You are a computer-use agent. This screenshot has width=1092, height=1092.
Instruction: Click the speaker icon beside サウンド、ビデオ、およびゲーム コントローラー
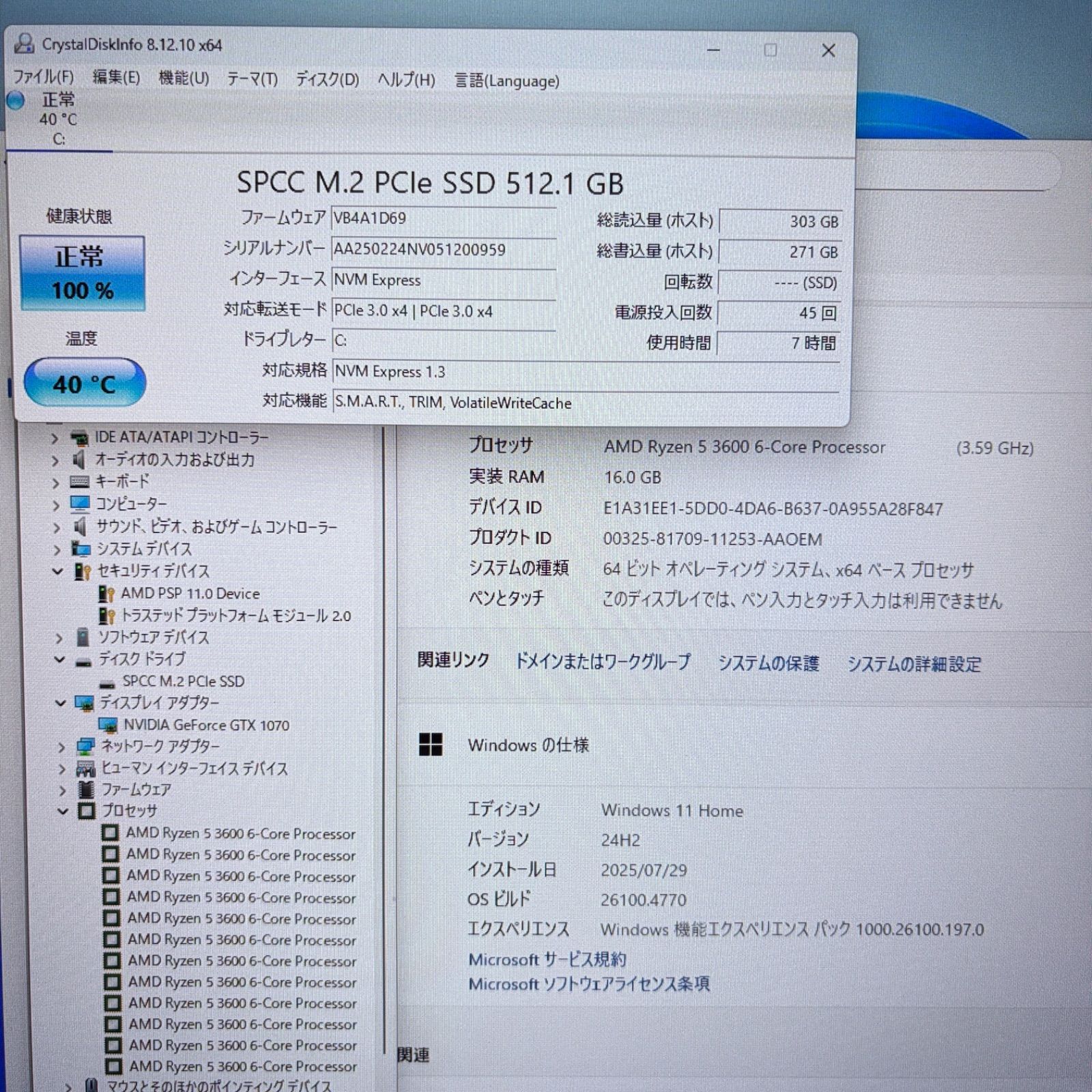tap(81, 527)
